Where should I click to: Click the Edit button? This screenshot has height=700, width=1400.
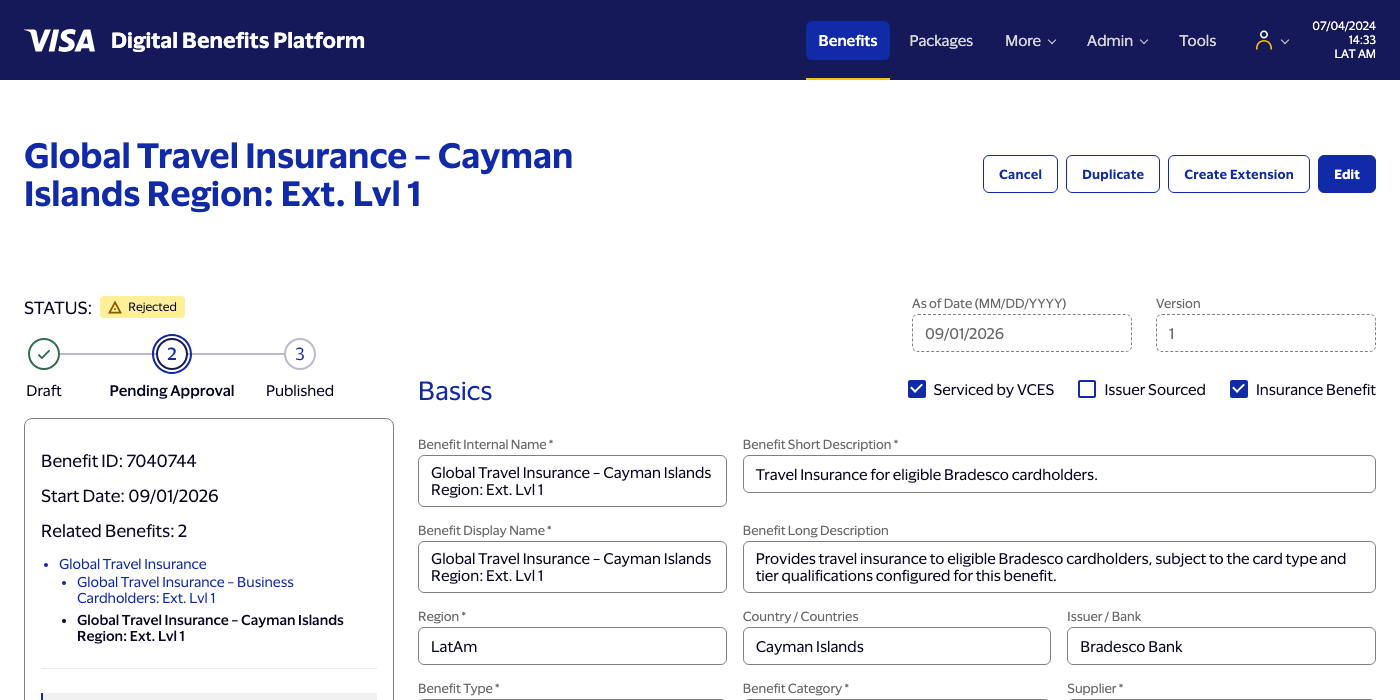coord(1347,174)
